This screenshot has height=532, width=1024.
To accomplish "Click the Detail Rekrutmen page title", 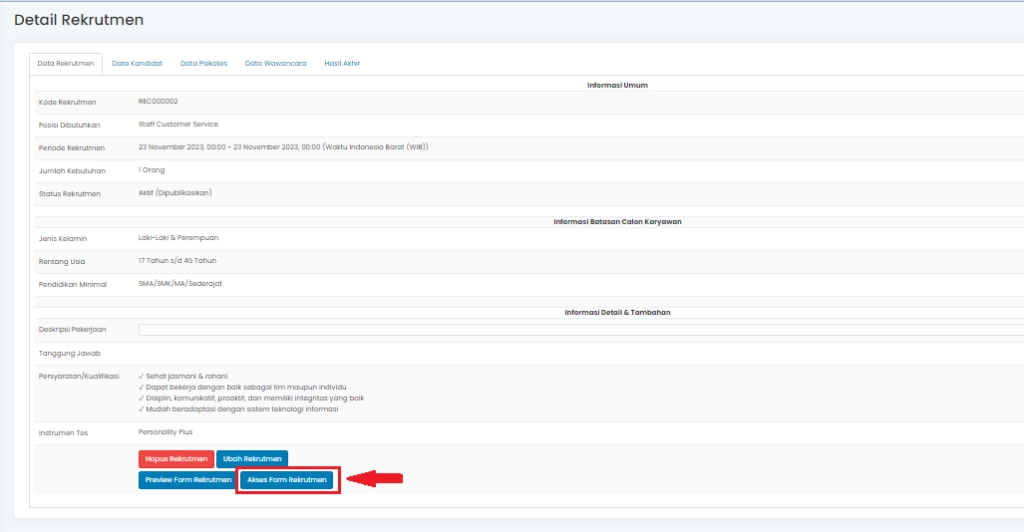I will [79, 20].
